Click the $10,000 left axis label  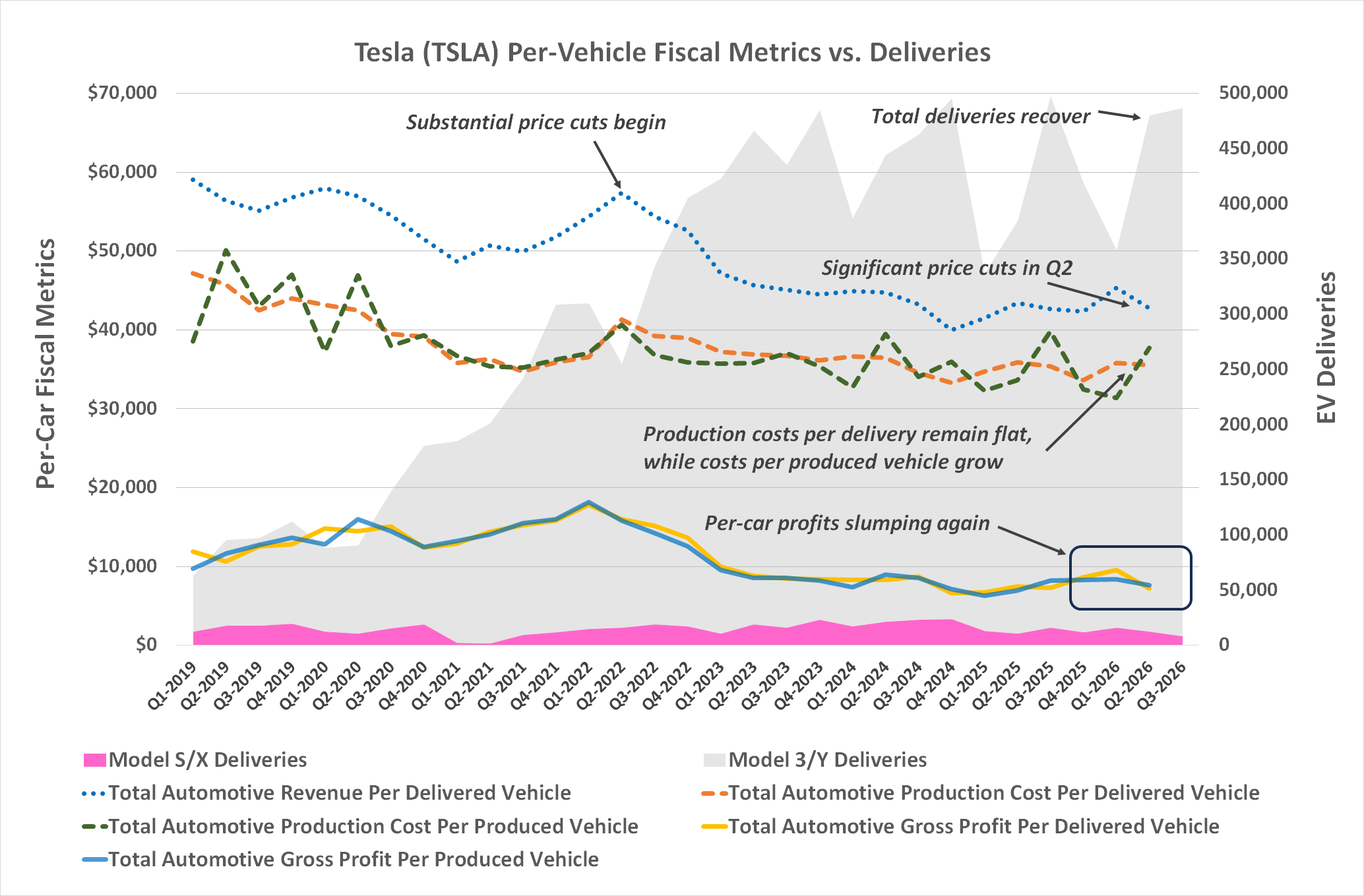click(x=123, y=566)
